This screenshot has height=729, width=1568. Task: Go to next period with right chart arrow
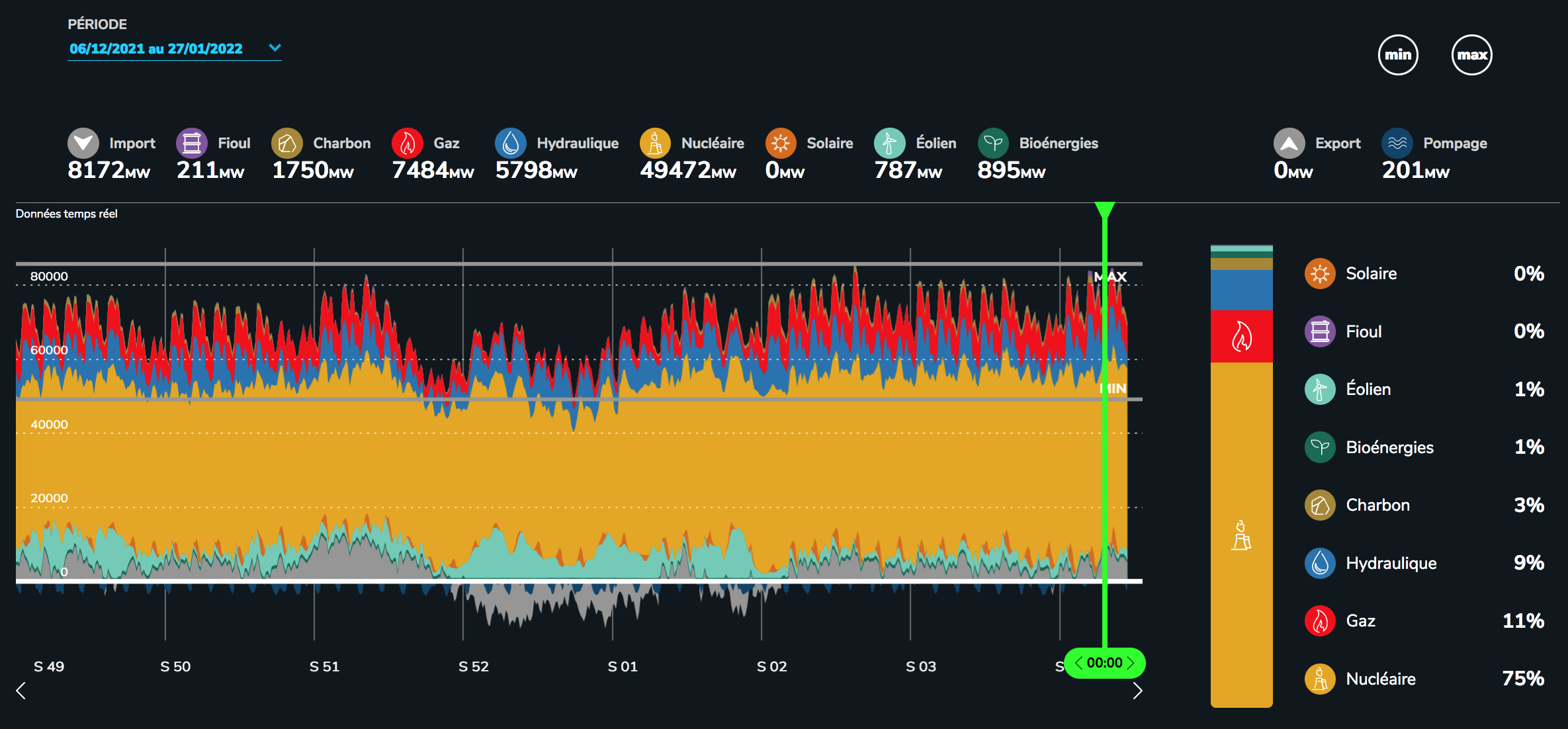click(x=1137, y=691)
